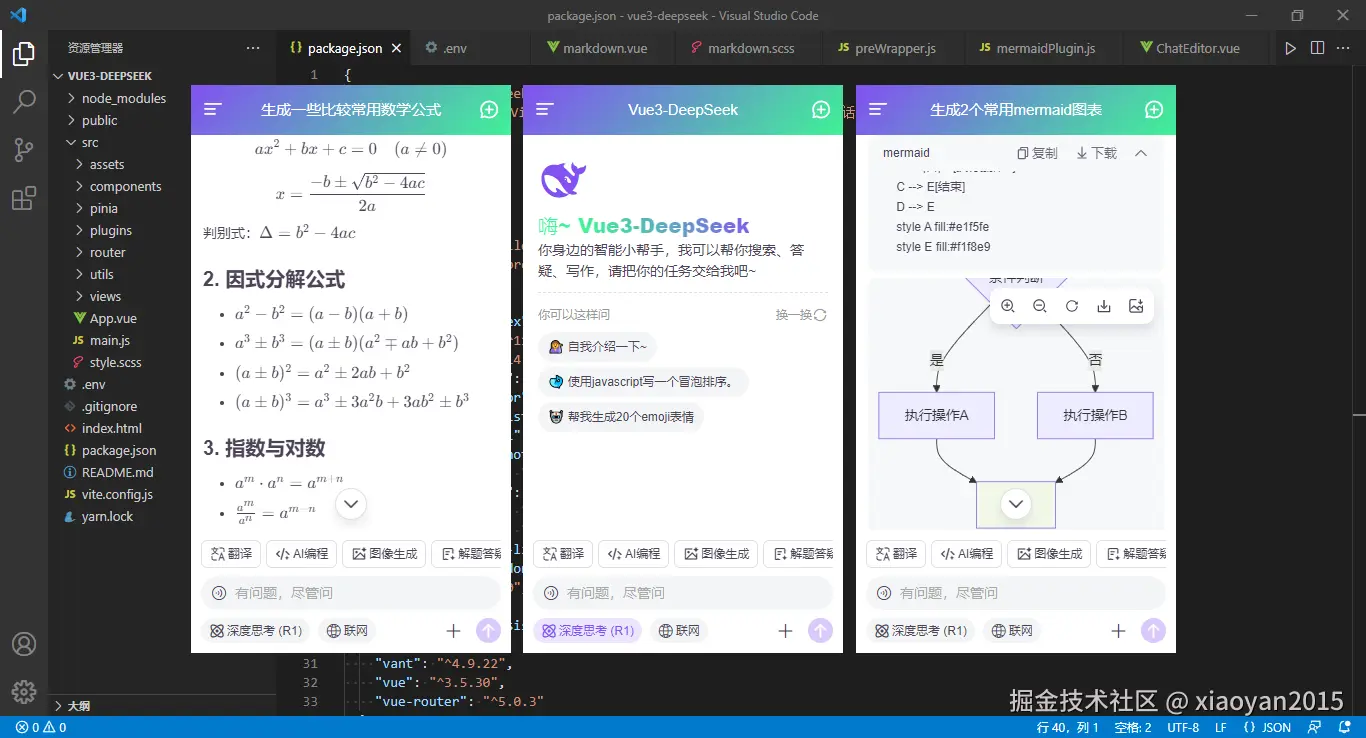Collapse the mermaid code block chevron

1141,153
